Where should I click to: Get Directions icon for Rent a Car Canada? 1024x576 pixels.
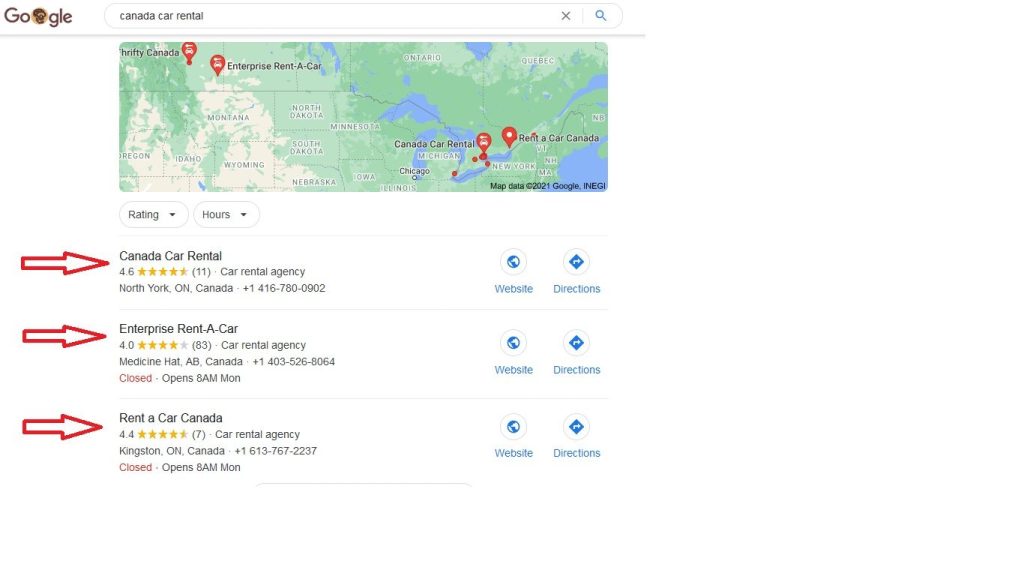576,427
